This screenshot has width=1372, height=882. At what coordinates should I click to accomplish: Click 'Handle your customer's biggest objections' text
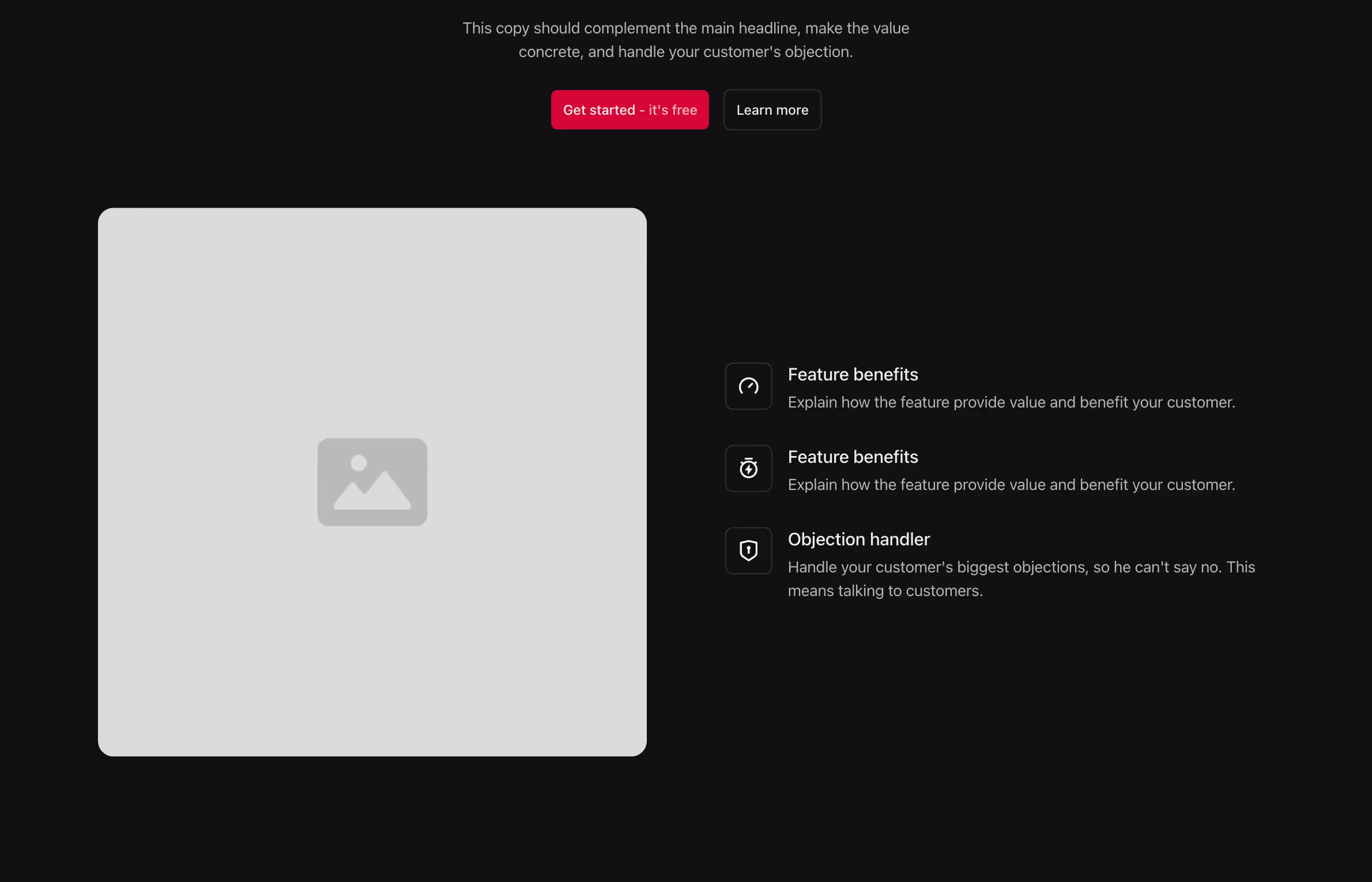[938, 567]
